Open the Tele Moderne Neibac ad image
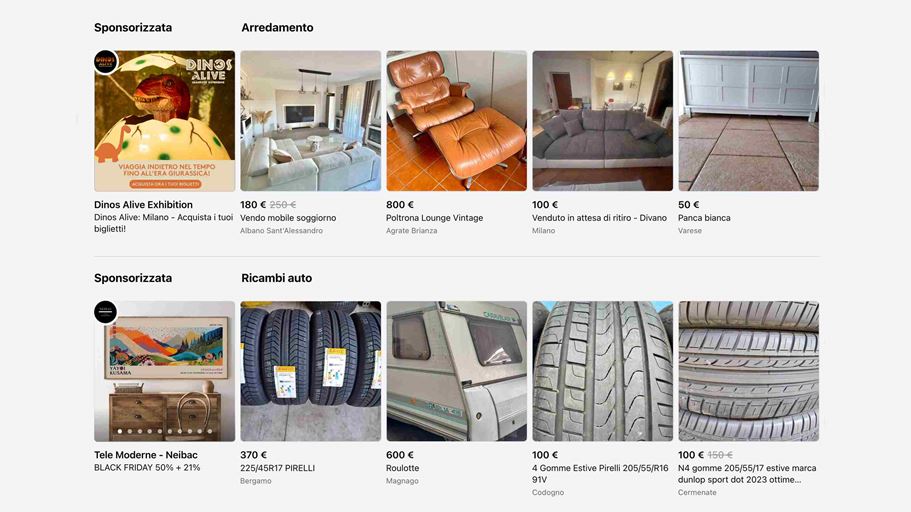The image size is (911, 512). (164, 371)
